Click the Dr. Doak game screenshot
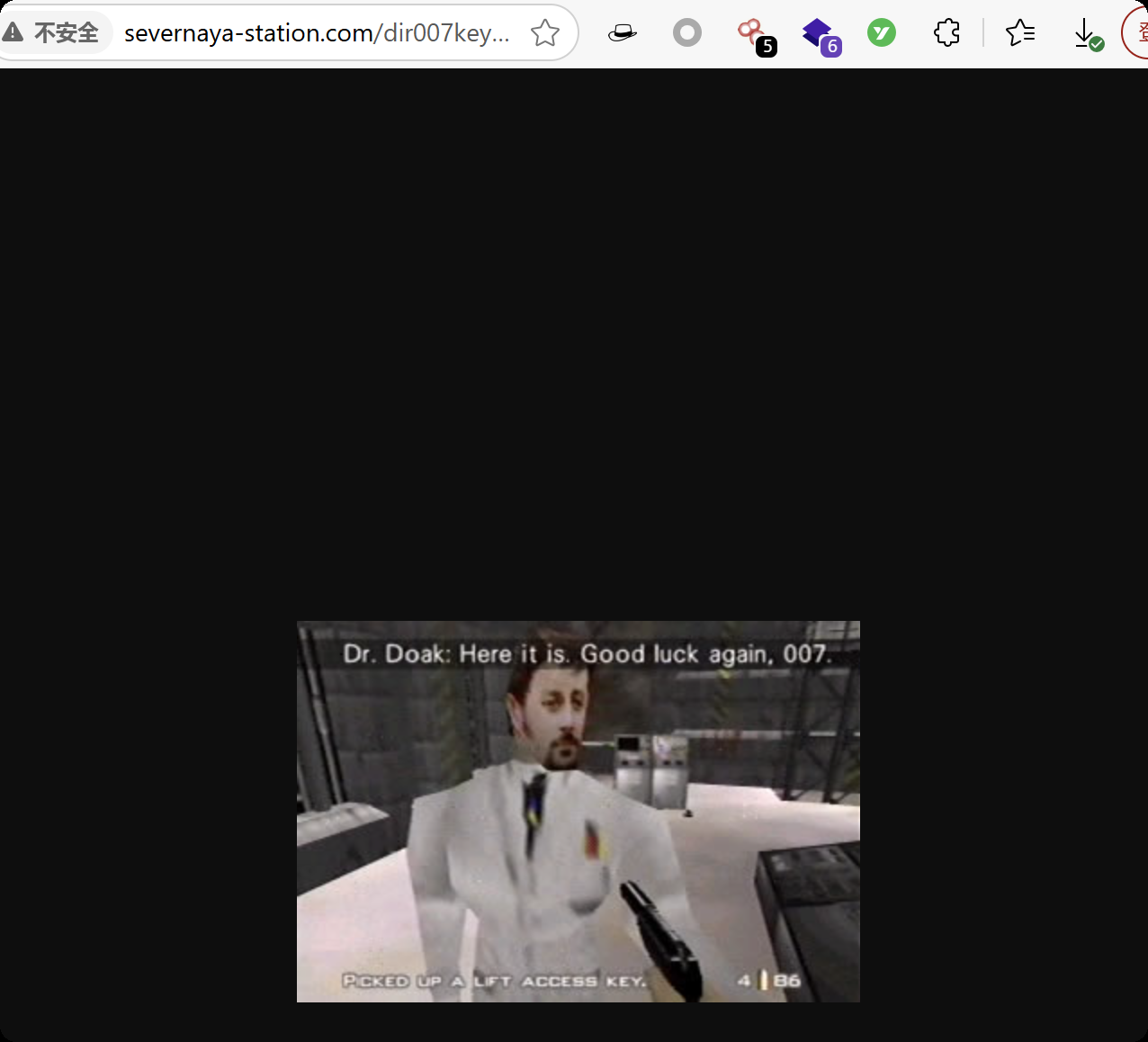Screen dimensions: 1148x1042 [x=578, y=811]
